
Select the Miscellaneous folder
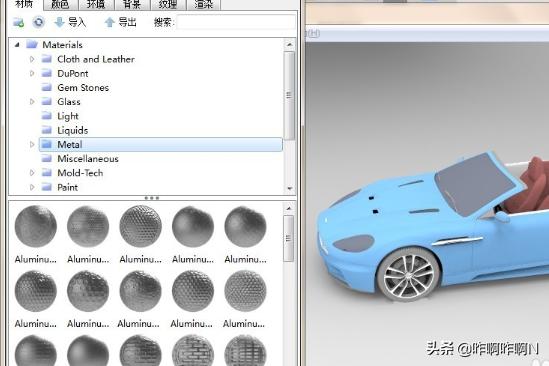[x=88, y=159]
